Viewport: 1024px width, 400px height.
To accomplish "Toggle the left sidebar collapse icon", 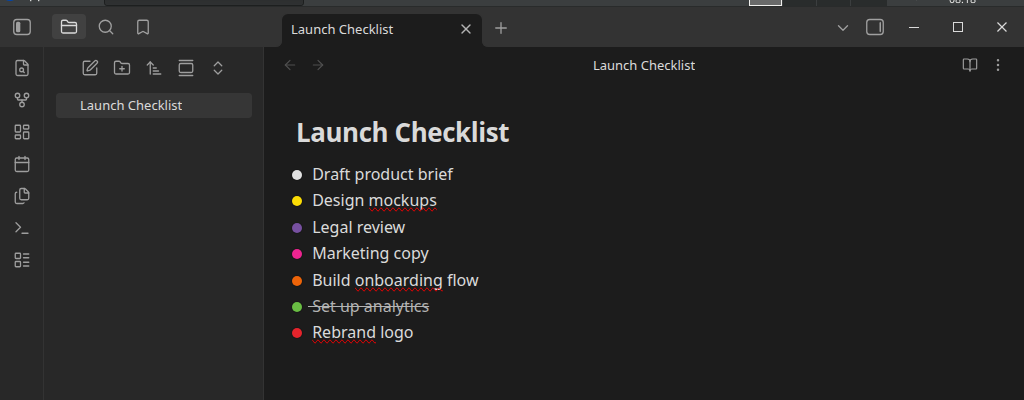I will [22, 27].
